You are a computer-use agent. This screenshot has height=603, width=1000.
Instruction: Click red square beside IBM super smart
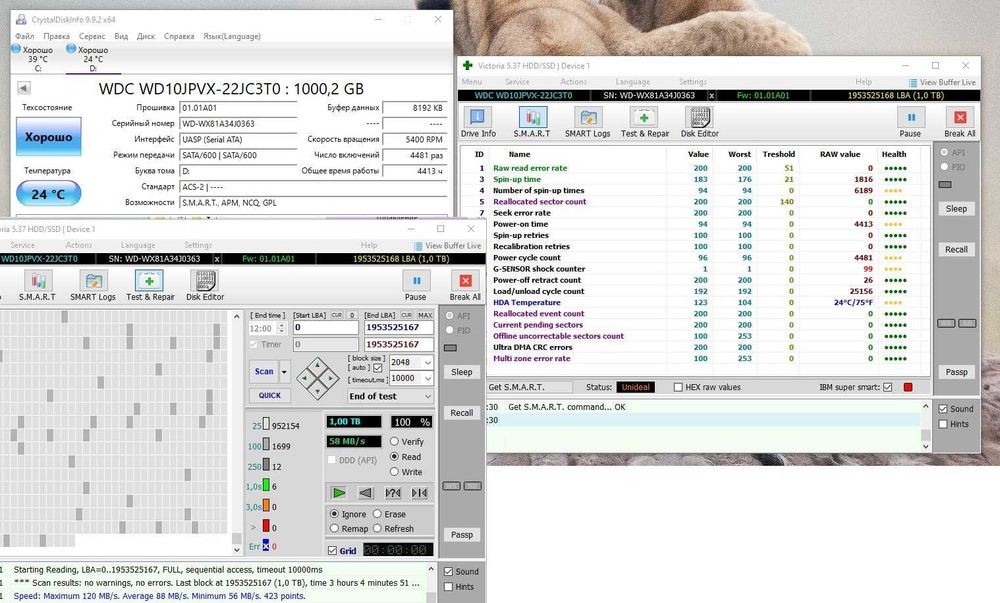click(908, 387)
